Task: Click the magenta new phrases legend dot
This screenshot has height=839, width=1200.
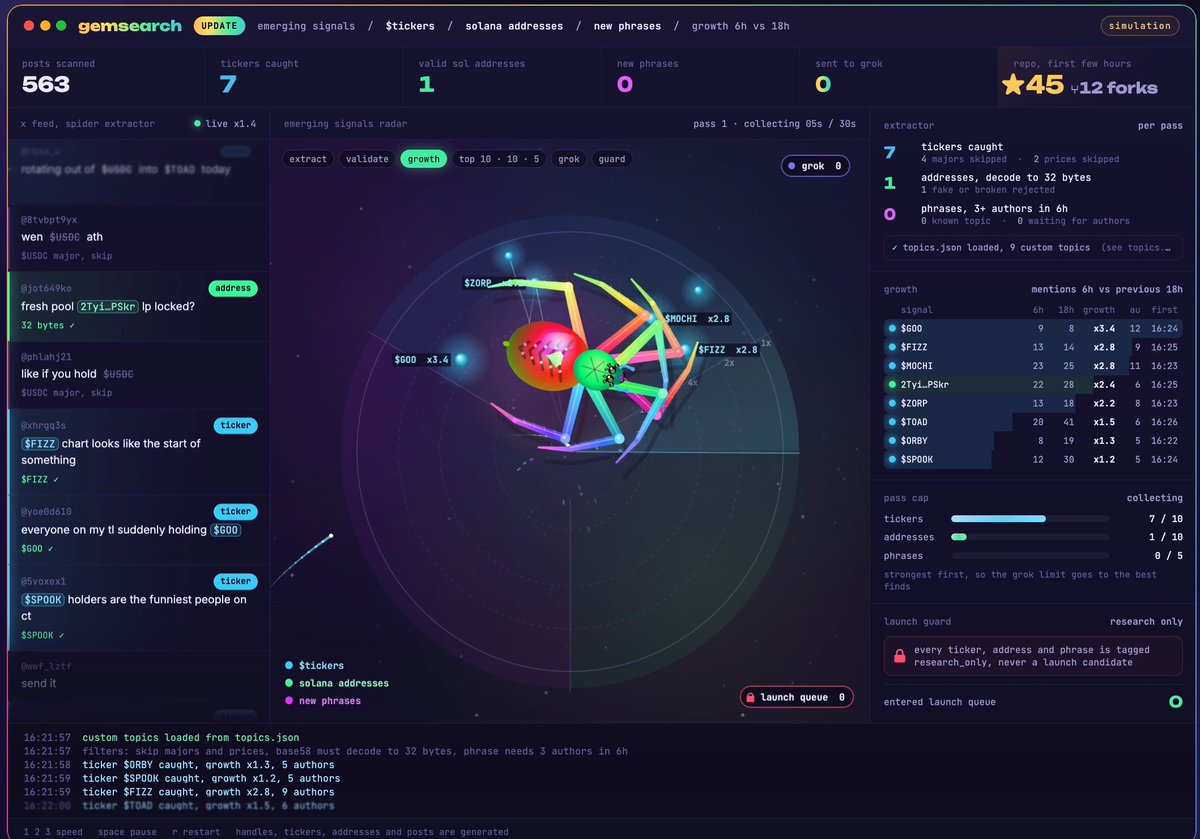Action: 289,701
